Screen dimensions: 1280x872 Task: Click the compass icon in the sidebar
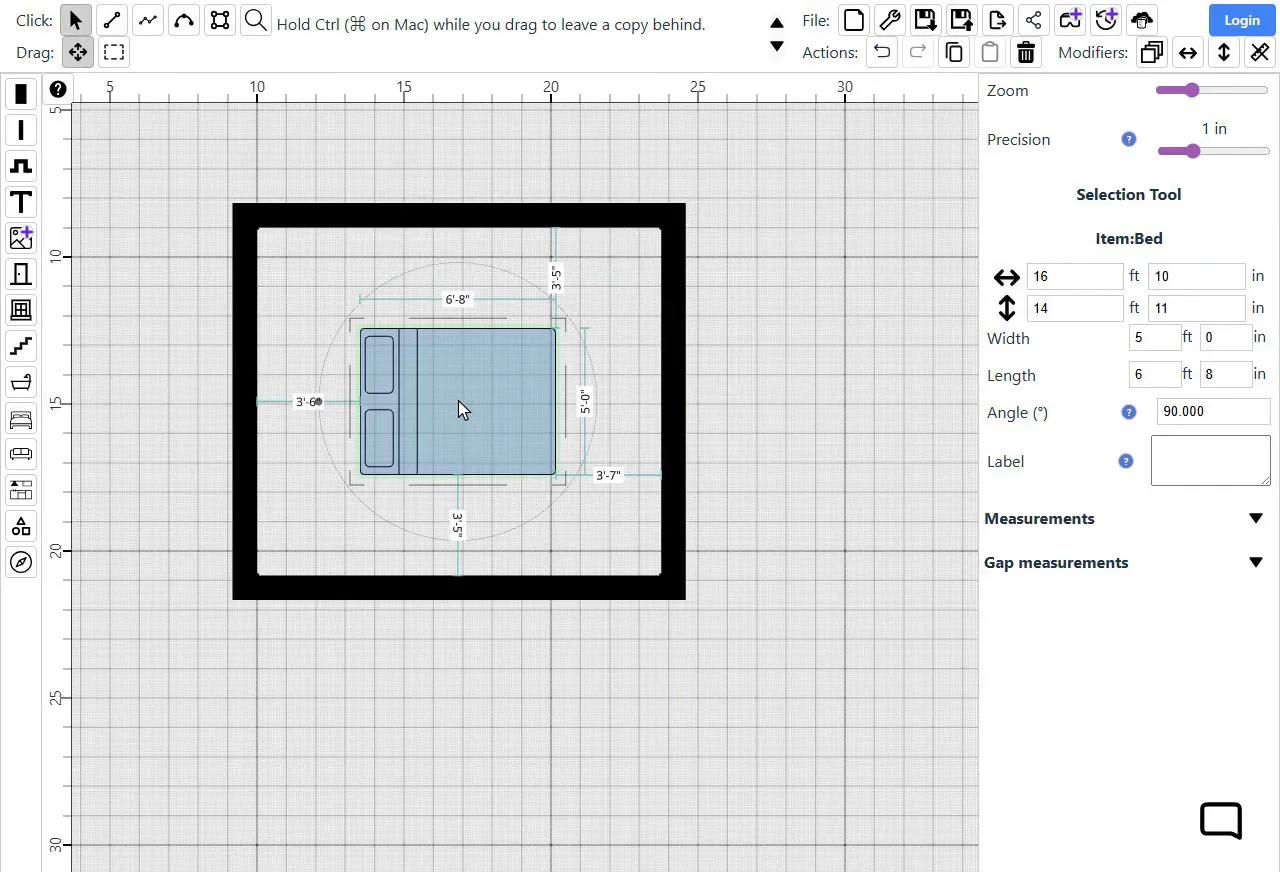[21, 562]
